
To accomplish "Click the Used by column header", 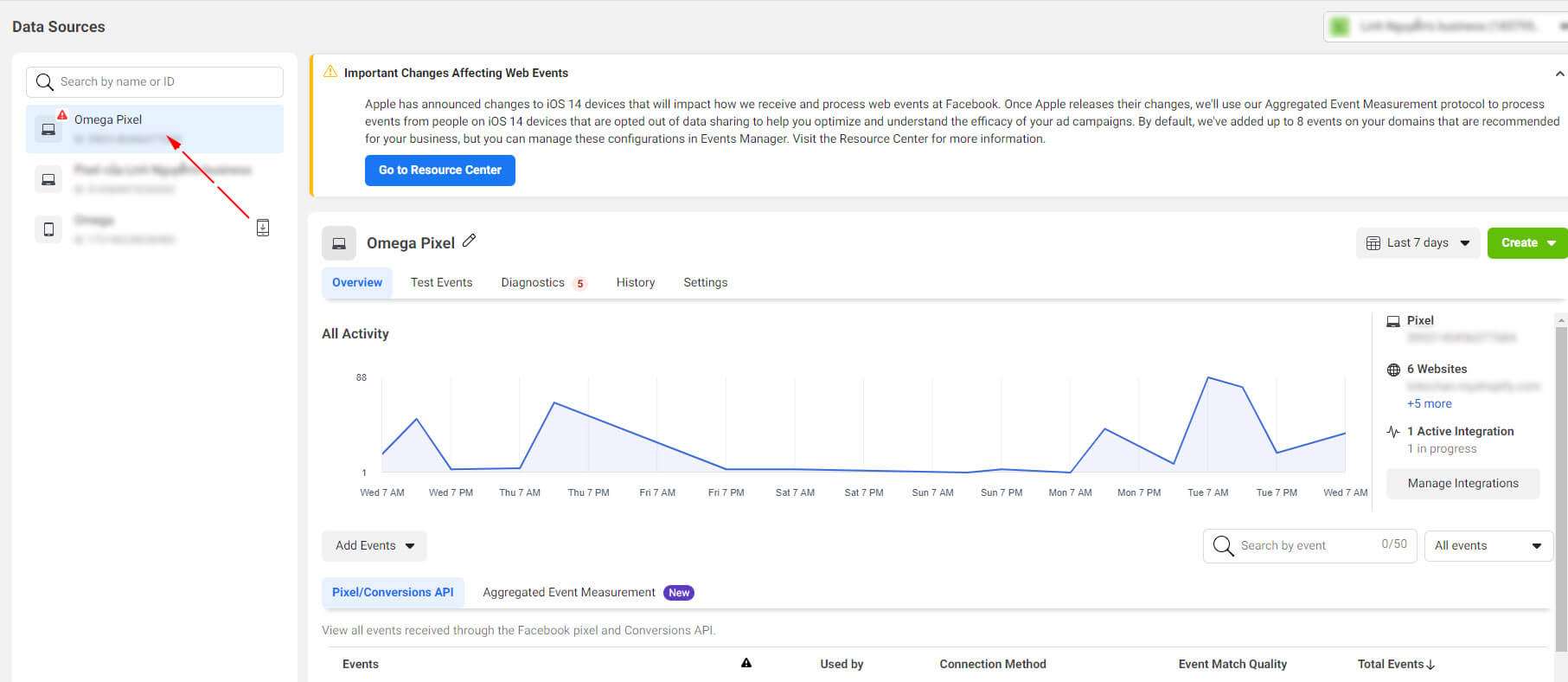I will pyautogui.click(x=842, y=665).
